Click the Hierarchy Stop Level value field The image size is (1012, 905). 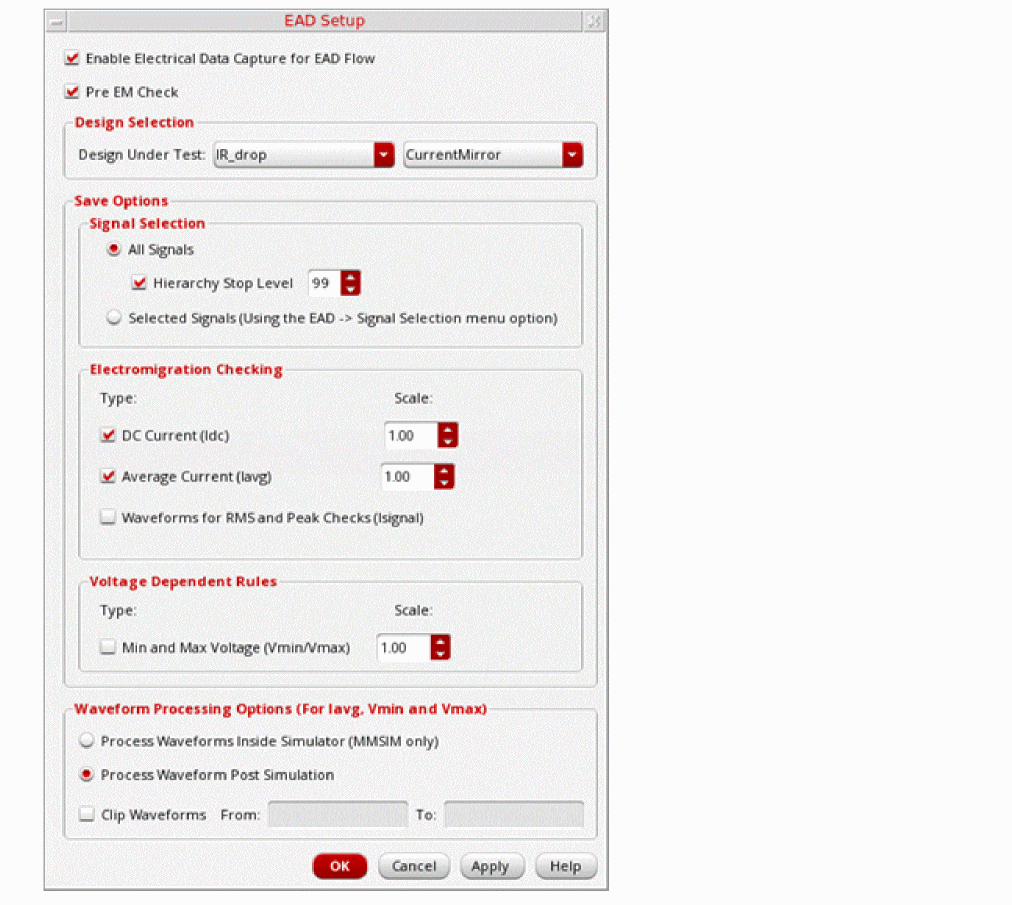pos(325,283)
